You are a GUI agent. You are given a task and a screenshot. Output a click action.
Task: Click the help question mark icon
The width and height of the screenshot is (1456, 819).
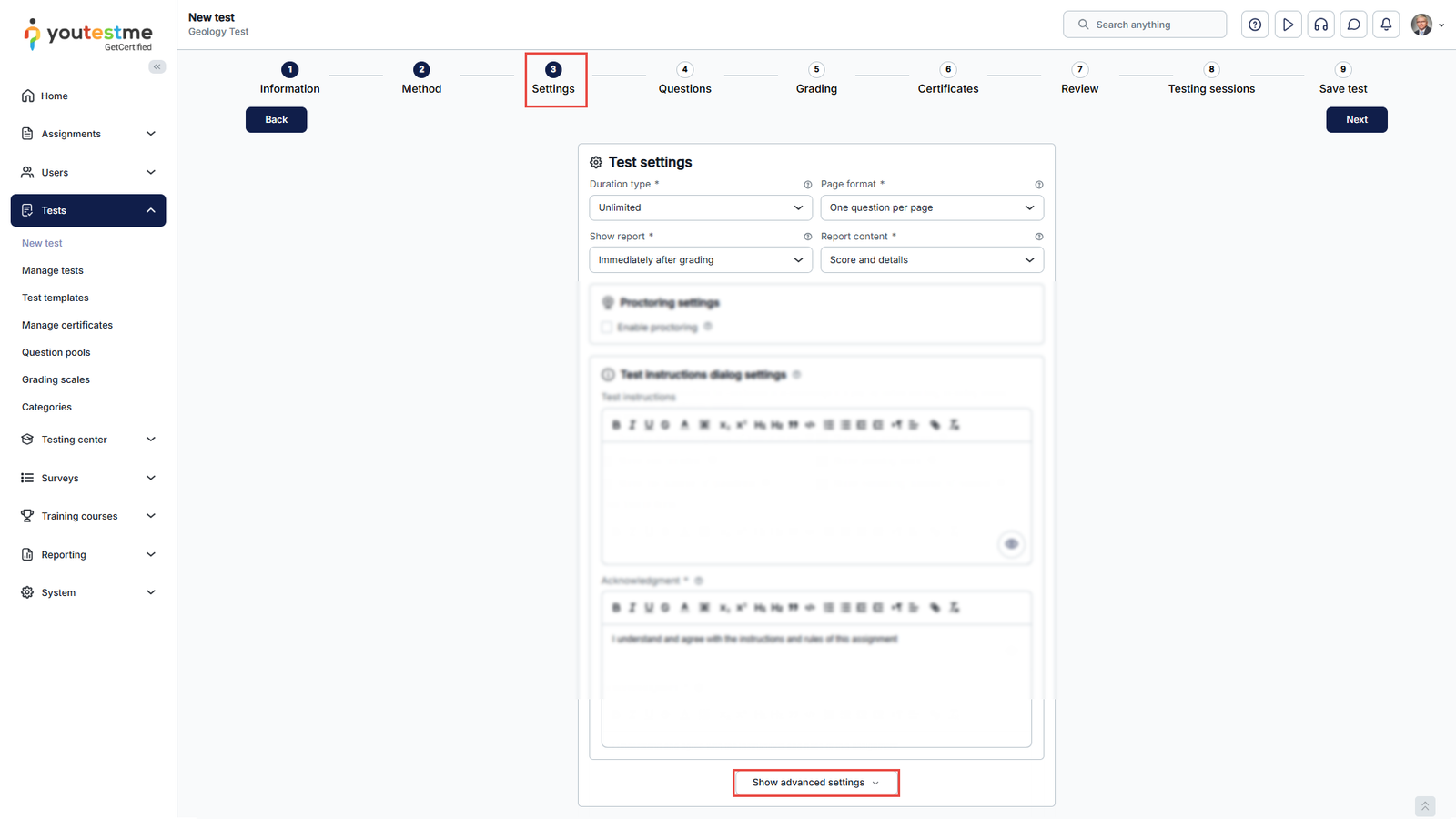click(x=1255, y=25)
